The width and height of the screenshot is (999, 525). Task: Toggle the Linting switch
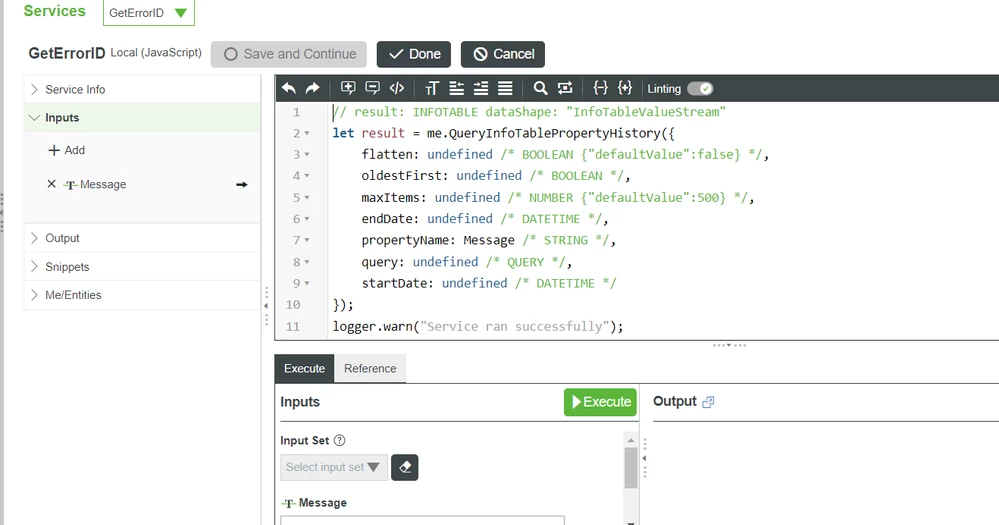coord(700,89)
